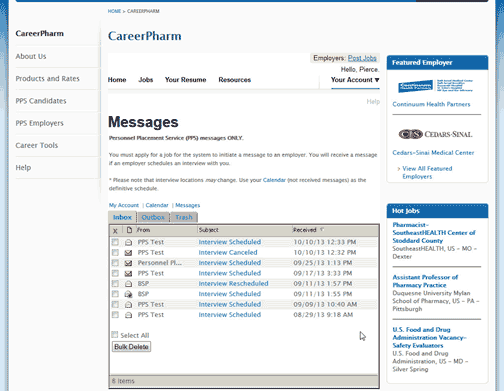Open PPS Candidates in the left sidebar
The width and height of the screenshot is (504, 391).
click(x=41, y=101)
